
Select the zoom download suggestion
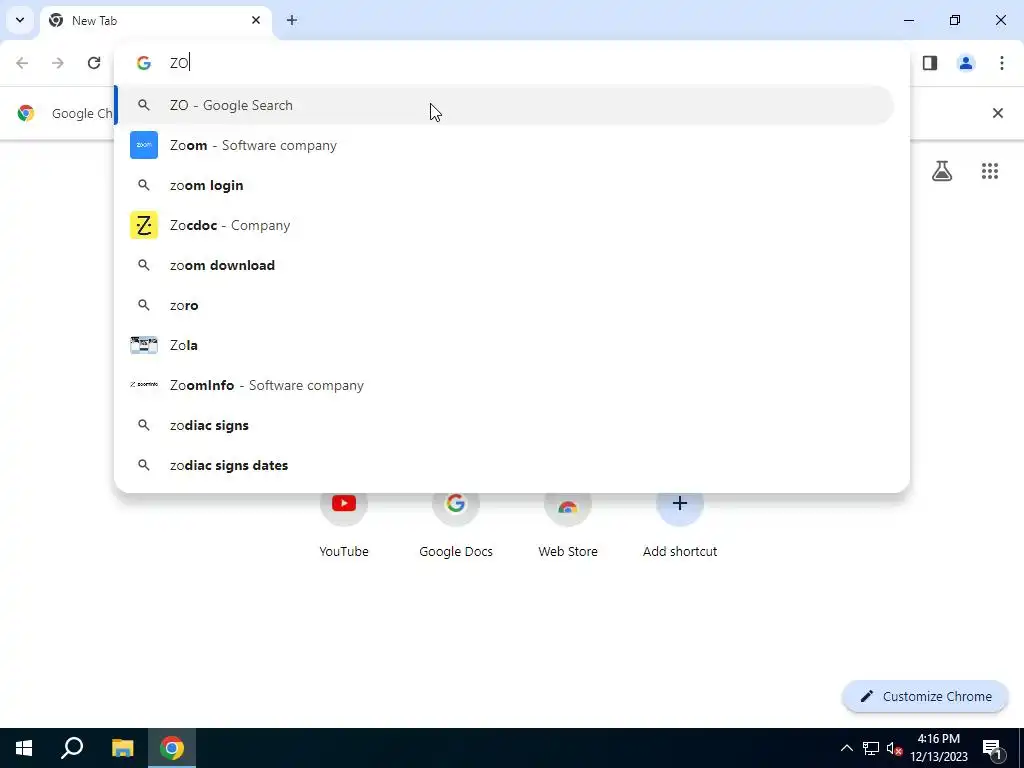[504, 265]
